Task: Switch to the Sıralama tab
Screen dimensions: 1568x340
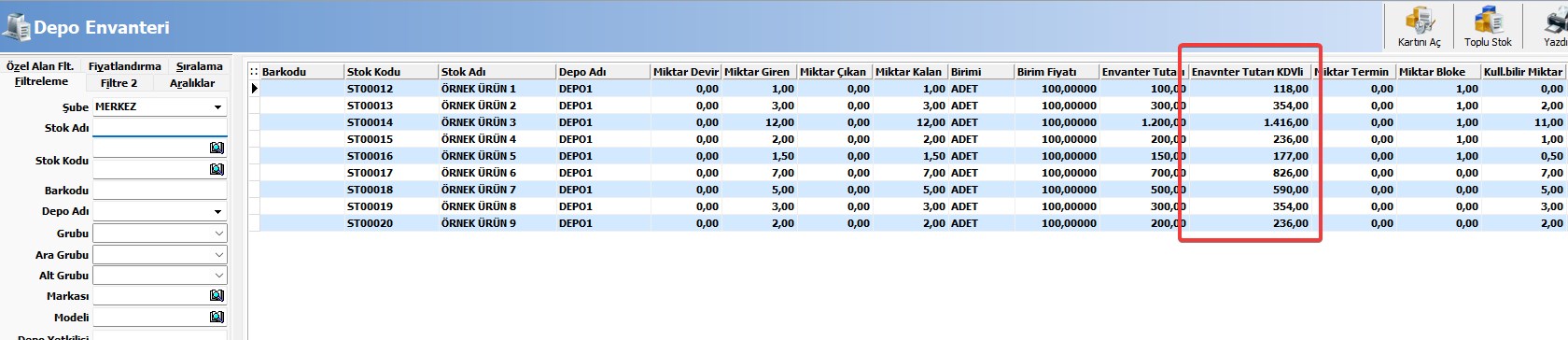Action: (199, 66)
